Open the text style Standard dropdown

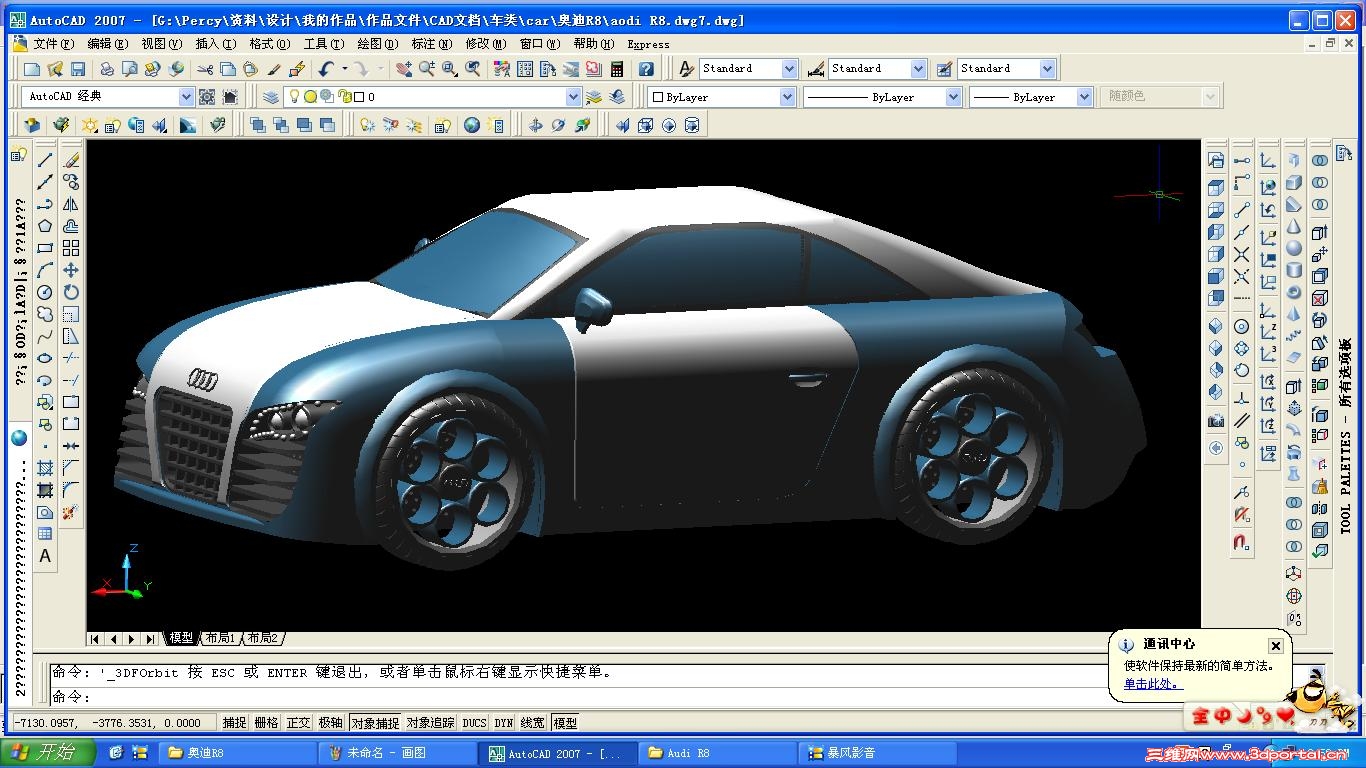pos(790,69)
